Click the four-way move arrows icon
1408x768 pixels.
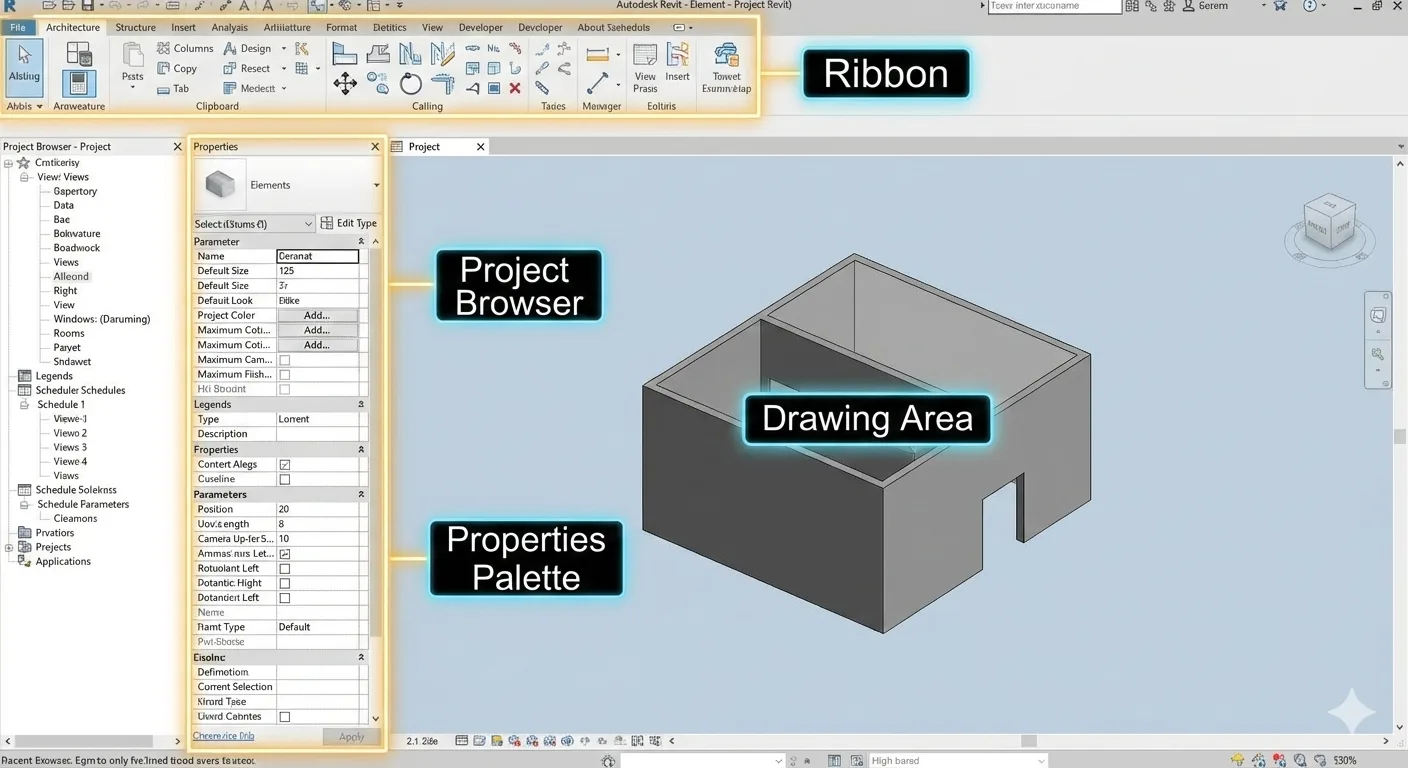tap(345, 84)
